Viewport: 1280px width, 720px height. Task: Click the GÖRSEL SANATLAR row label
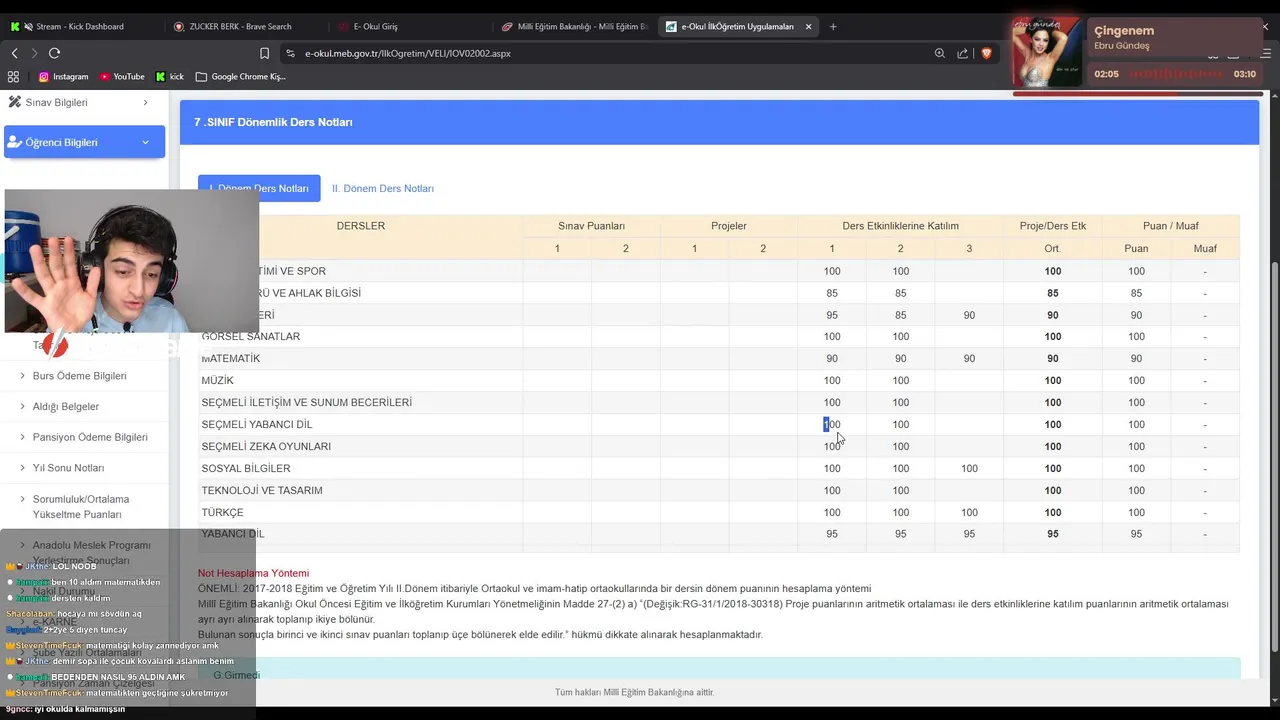pos(251,337)
